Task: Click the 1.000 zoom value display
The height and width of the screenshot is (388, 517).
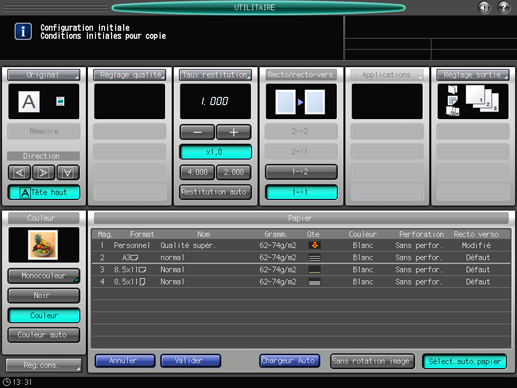Action: [215, 101]
